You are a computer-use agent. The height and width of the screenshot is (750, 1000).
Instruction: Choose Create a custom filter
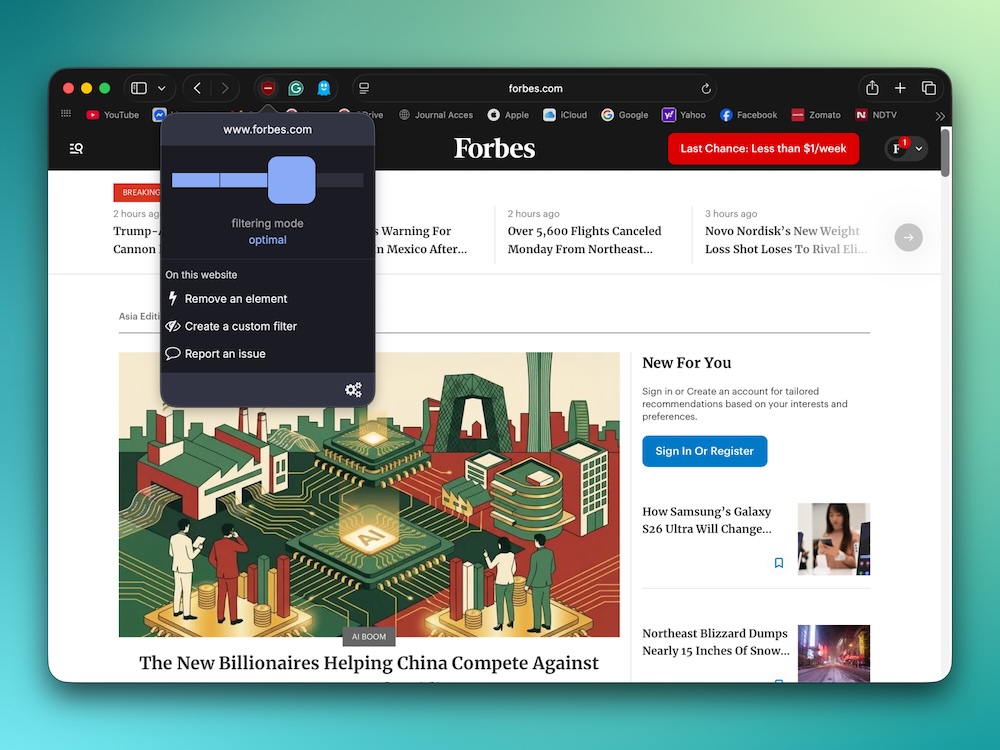[x=240, y=326]
